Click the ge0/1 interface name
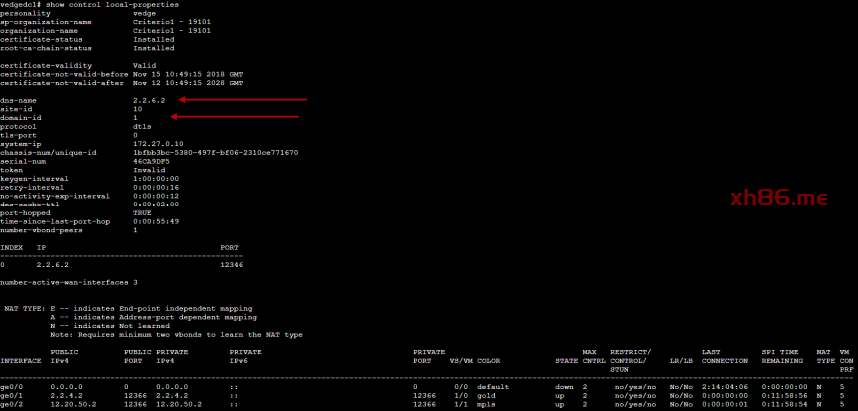The width and height of the screenshot is (858, 411). point(13,395)
